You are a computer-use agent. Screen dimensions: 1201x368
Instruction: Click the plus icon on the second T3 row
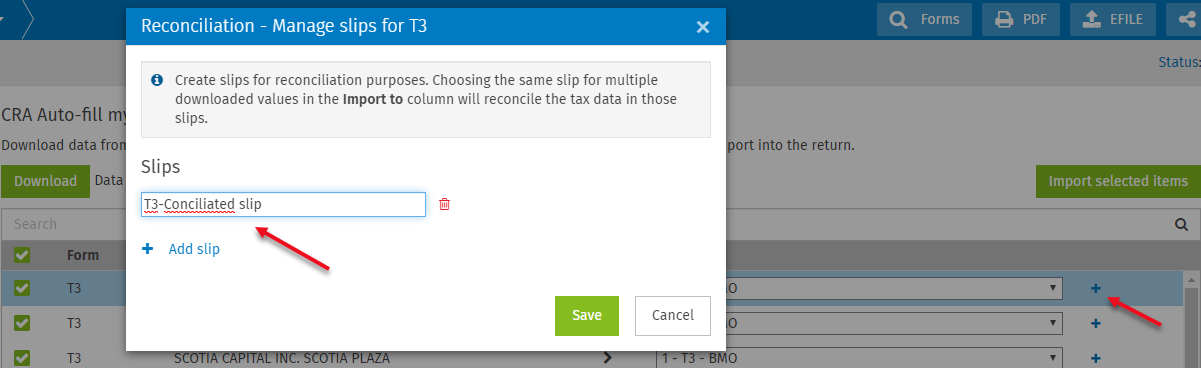tap(1095, 323)
